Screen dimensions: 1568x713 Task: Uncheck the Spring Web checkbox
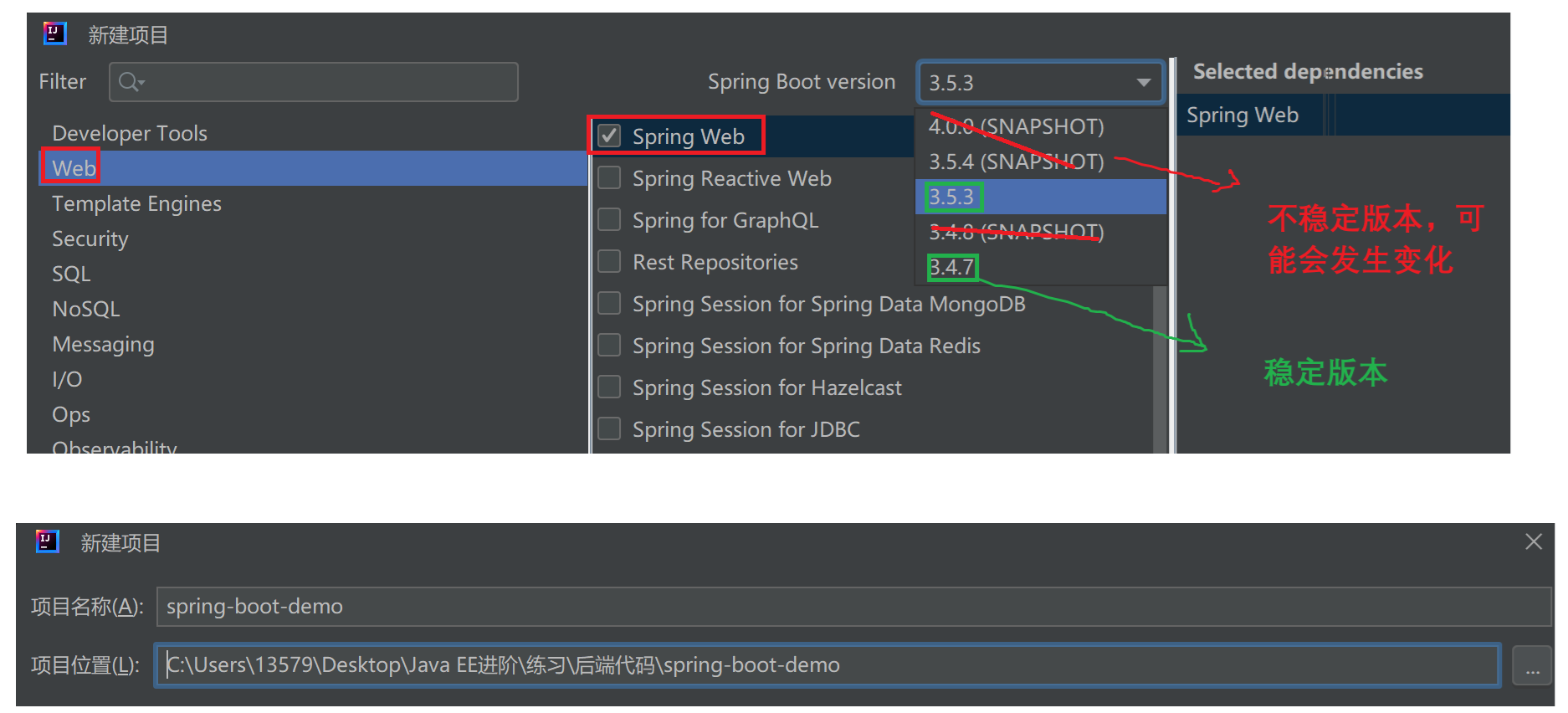click(609, 136)
